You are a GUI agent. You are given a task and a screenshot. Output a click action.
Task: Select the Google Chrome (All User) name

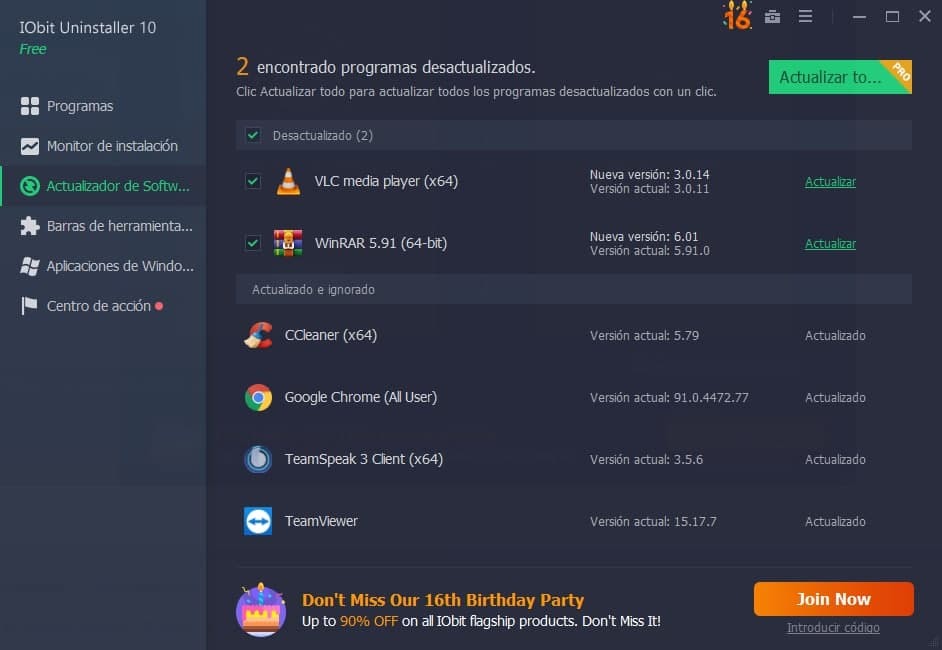tap(360, 397)
